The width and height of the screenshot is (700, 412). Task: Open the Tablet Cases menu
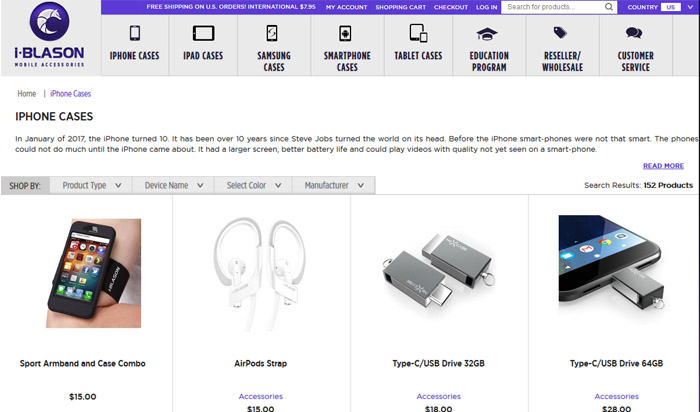tap(418, 55)
